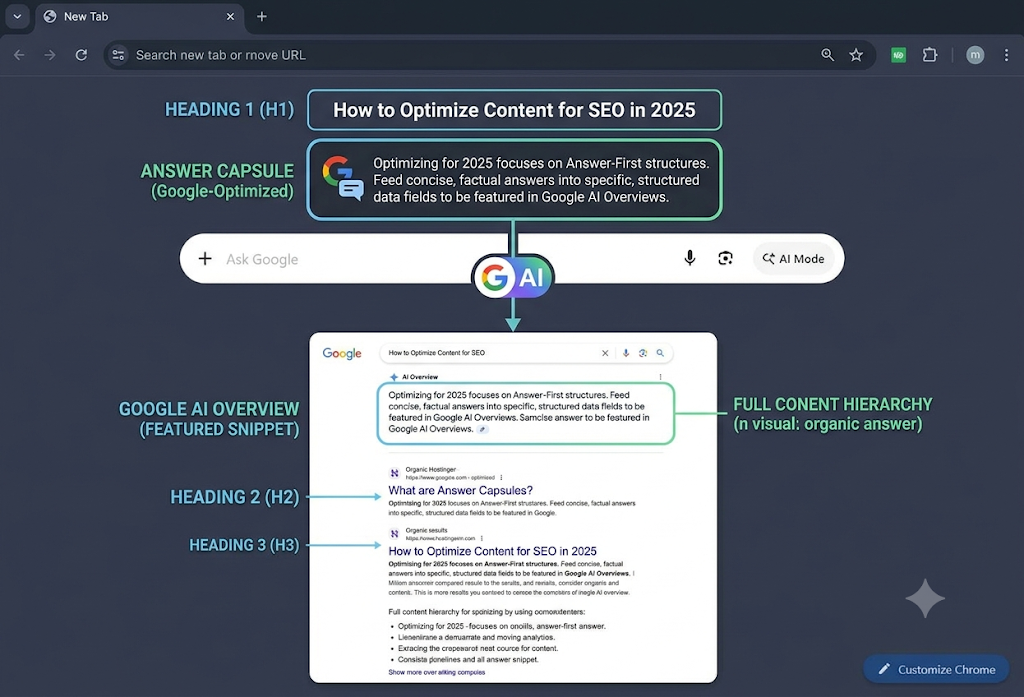Viewport: 1024px width, 697px height.
Task: Close the New Tab tab
Action: coord(230,16)
